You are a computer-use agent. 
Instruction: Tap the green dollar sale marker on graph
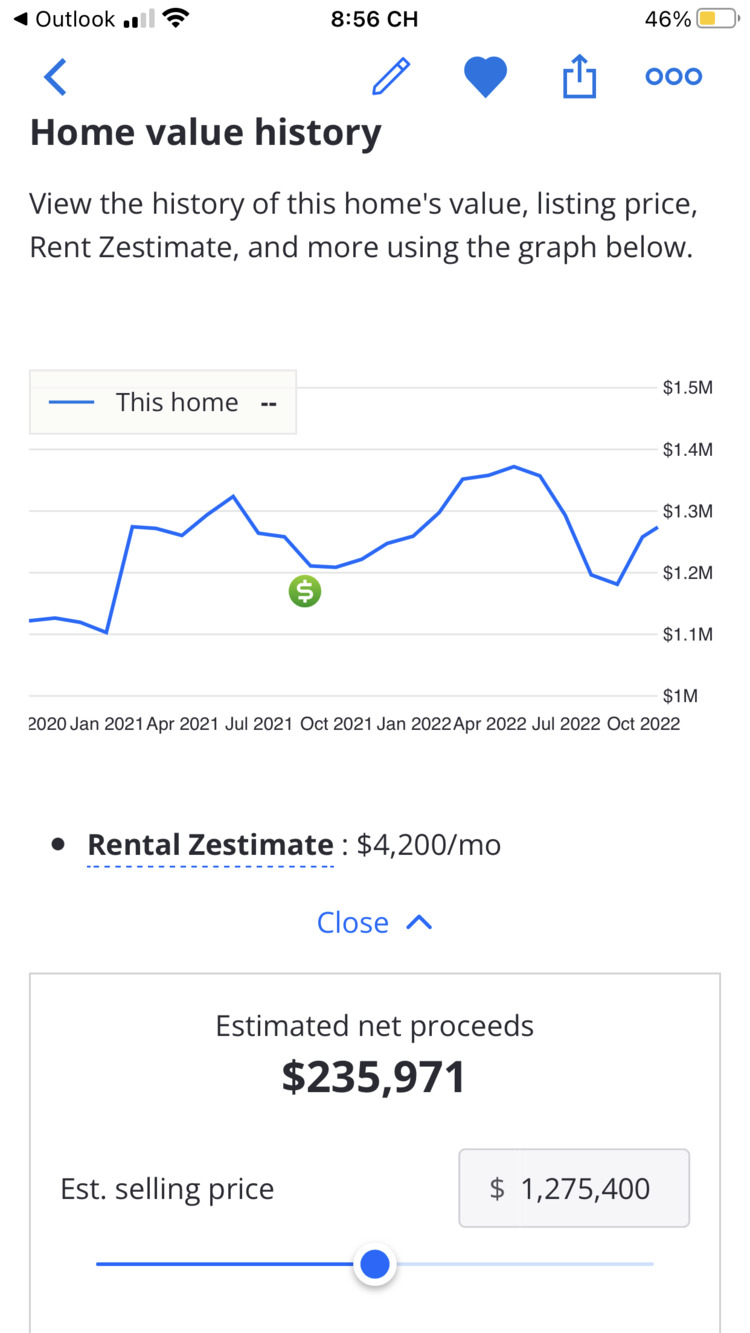305,592
